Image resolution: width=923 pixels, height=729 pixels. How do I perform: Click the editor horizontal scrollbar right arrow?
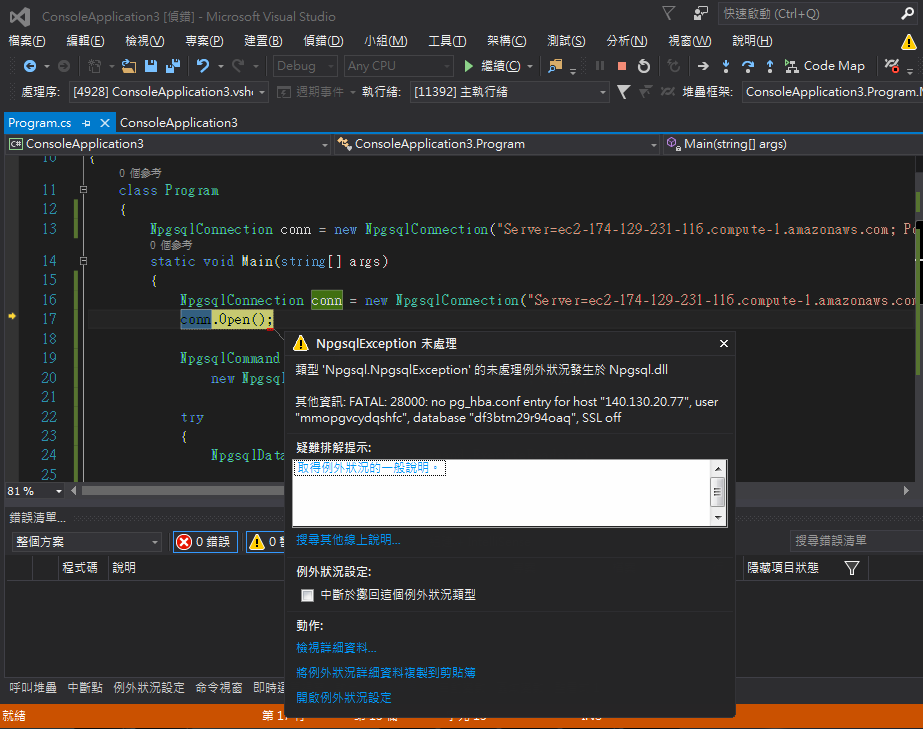[907, 491]
